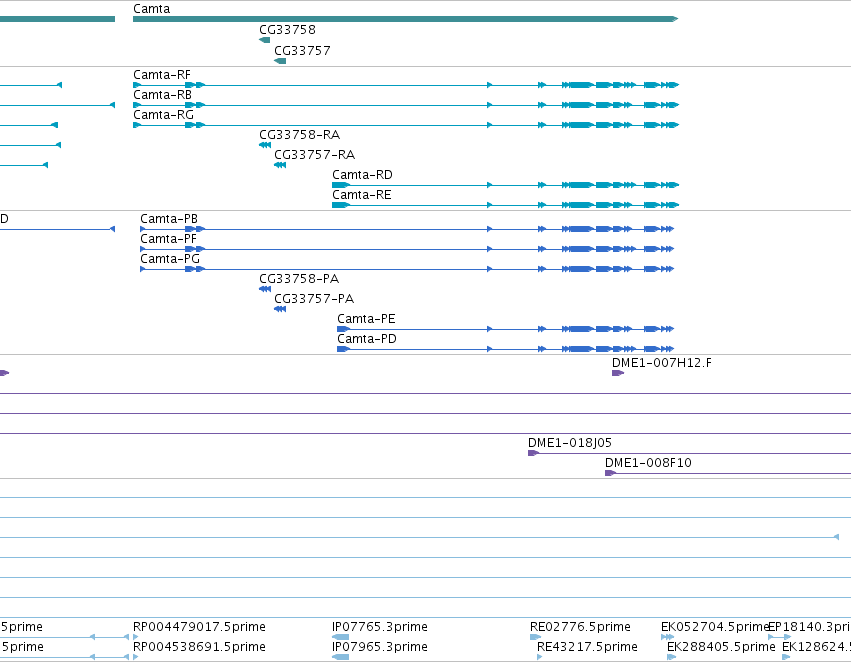The width and height of the screenshot is (851, 662).
Task: Select the IP07965.3prime EST label
Action: click(x=379, y=647)
